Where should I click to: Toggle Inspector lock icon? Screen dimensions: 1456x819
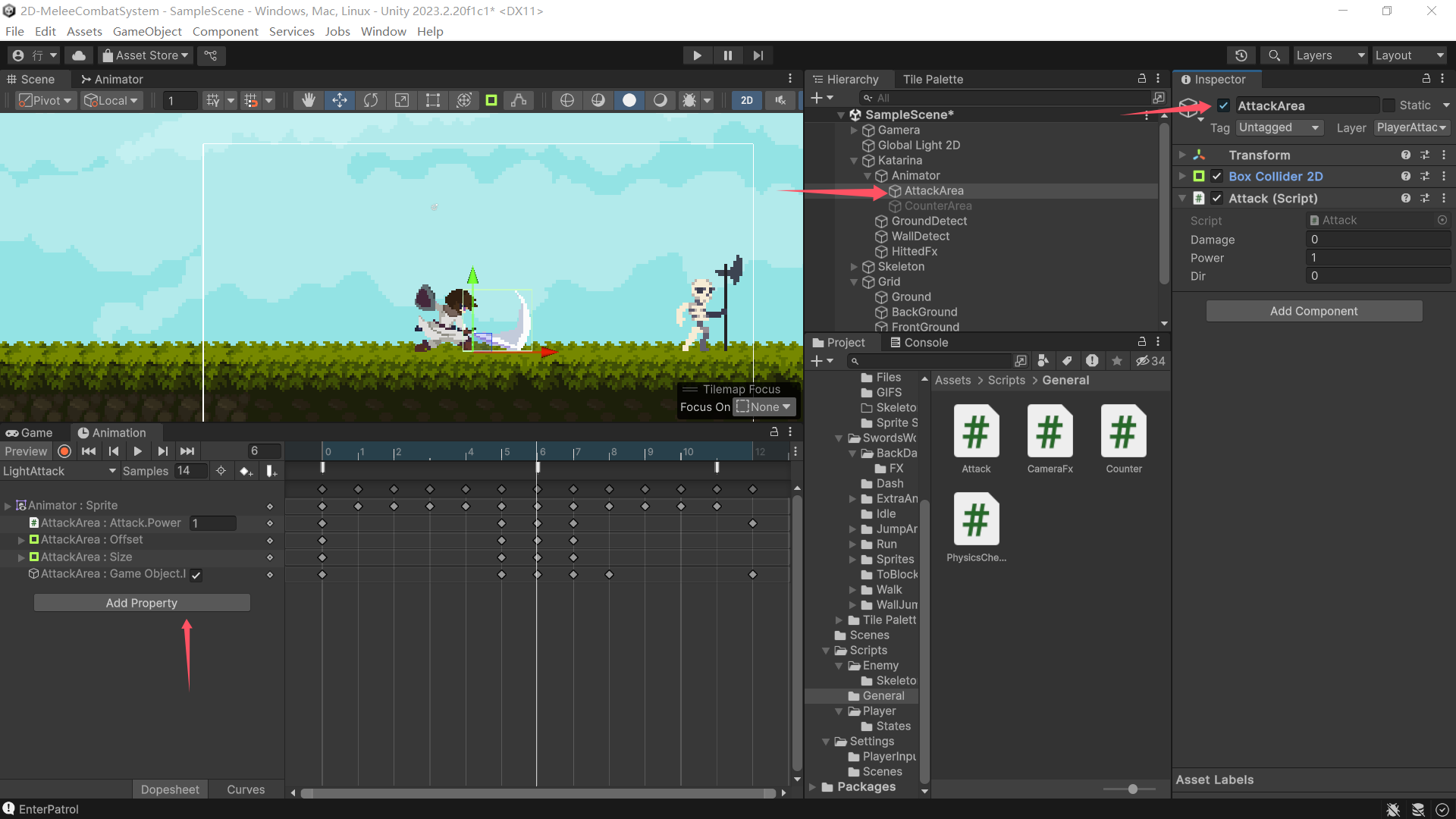pyautogui.click(x=1426, y=79)
